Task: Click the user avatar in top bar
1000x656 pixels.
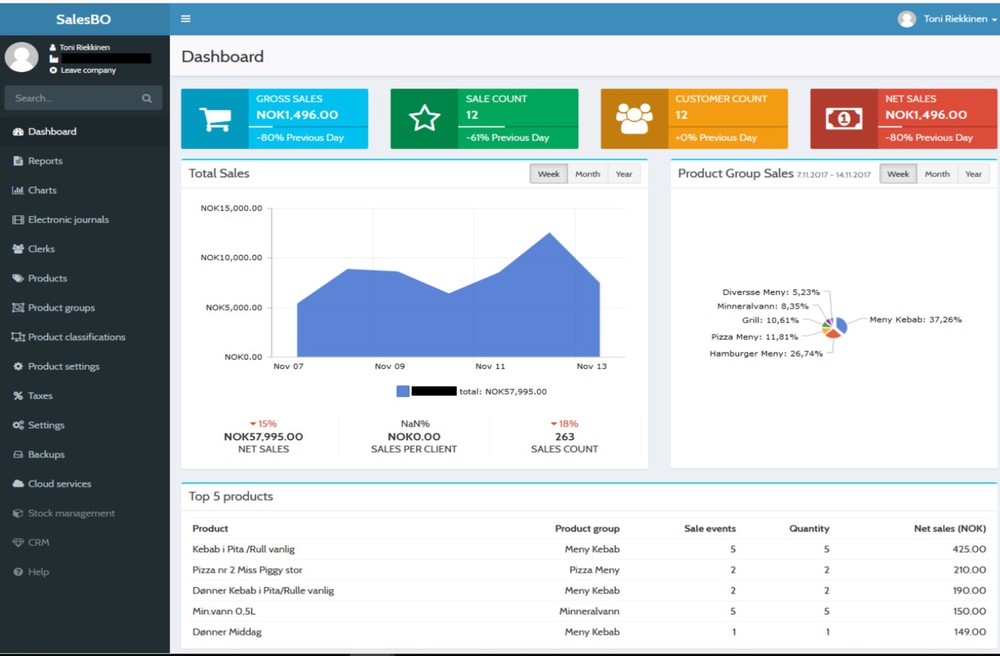Action: tap(907, 19)
